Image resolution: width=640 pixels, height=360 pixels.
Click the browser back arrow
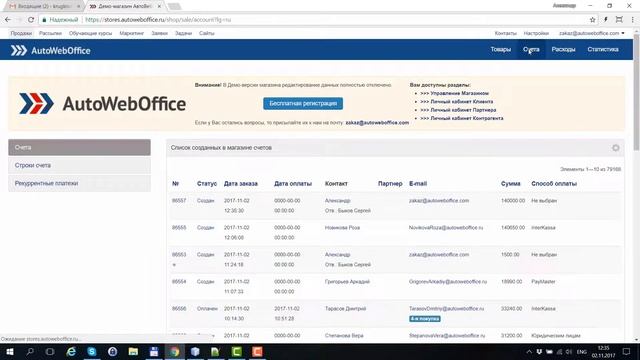click(8, 20)
